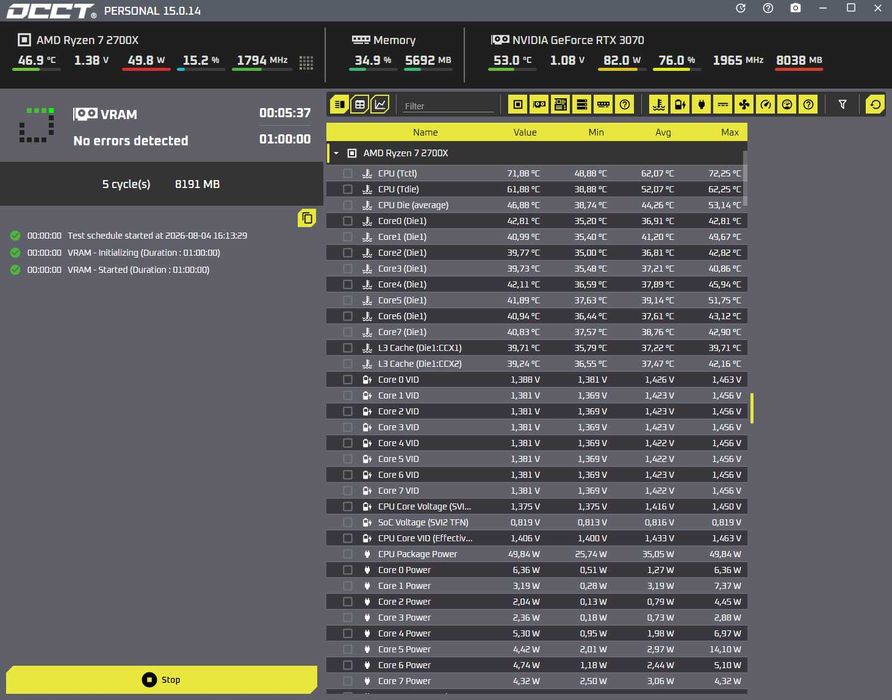The width and height of the screenshot is (892, 700).
Task: Toggle voltage sensor type filter
Action: (680, 104)
